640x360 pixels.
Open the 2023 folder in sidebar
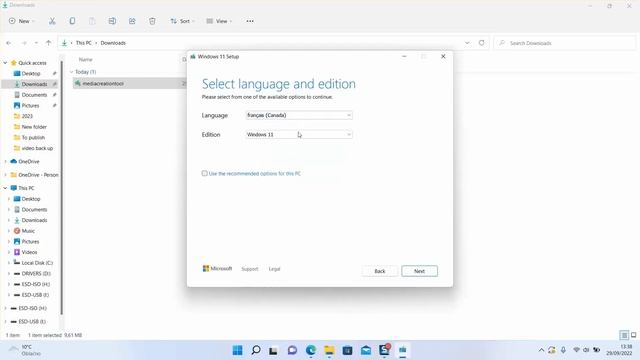pyautogui.click(x=27, y=116)
